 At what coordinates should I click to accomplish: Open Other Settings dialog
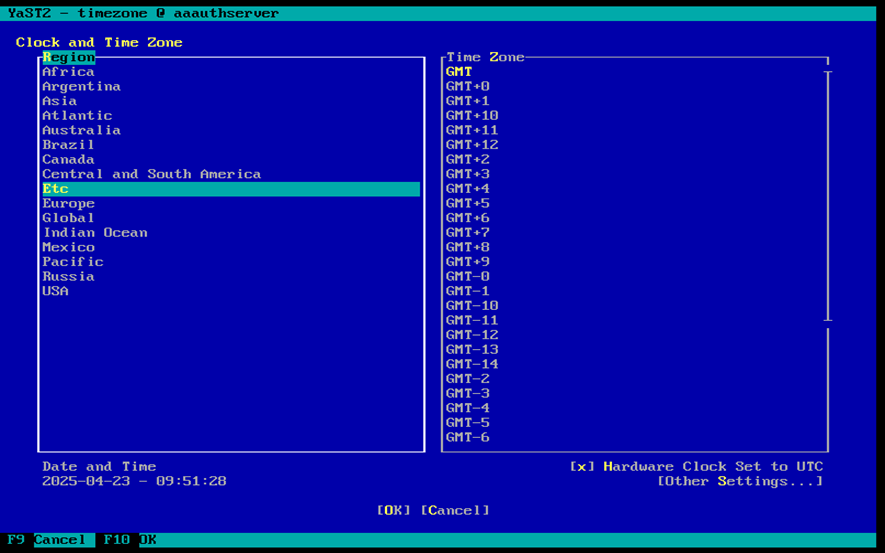tap(741, 481)
